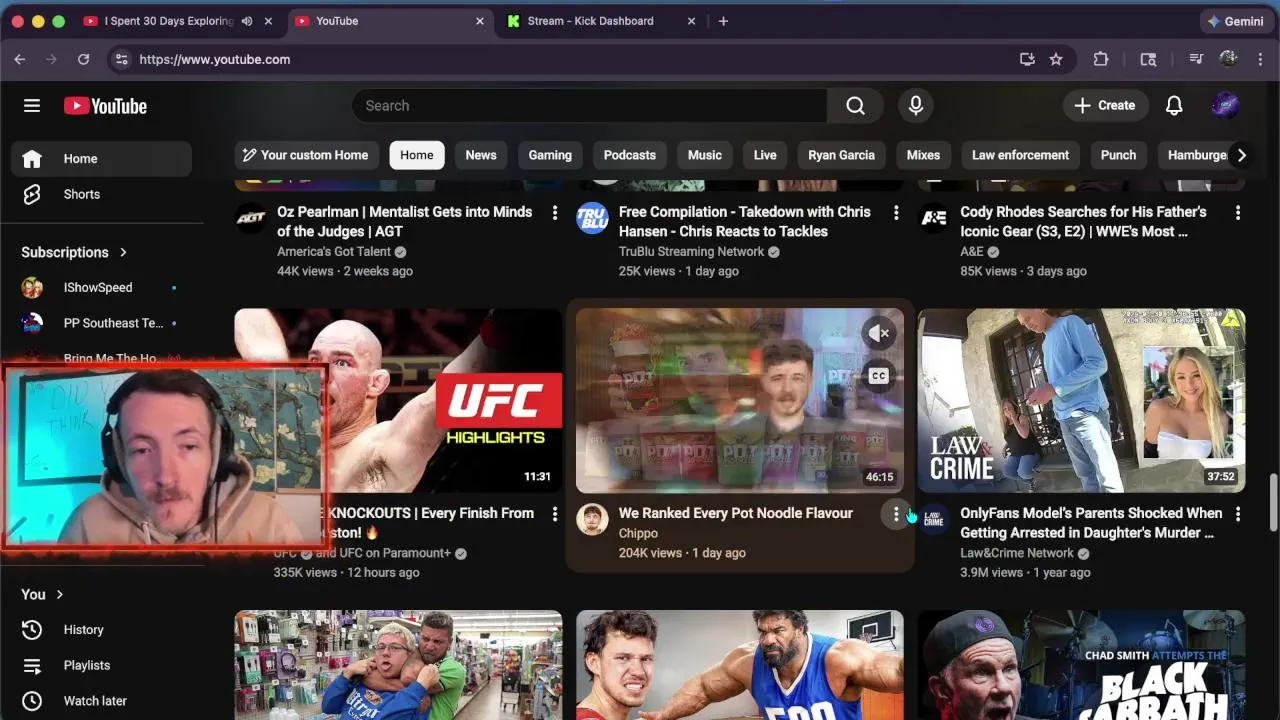Open Gemini in the browser
Screen dimensions: 1280x720
tap(1235, 21)
